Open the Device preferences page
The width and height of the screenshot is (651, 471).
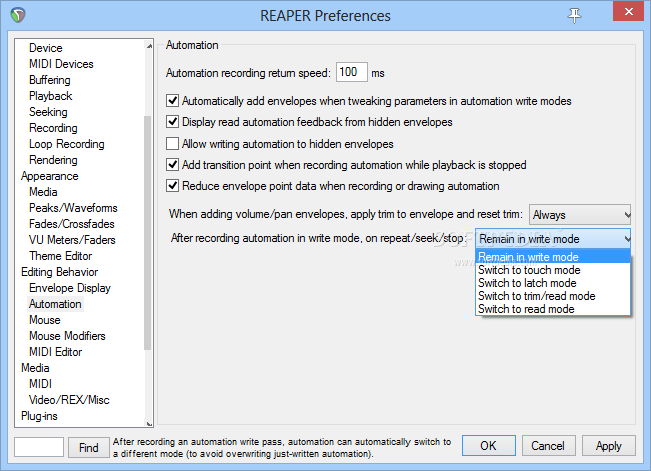[x=46, y=48]
